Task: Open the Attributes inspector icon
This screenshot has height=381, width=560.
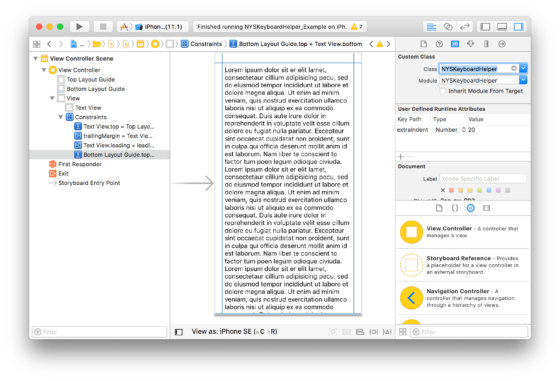Action: coord(470,44)
